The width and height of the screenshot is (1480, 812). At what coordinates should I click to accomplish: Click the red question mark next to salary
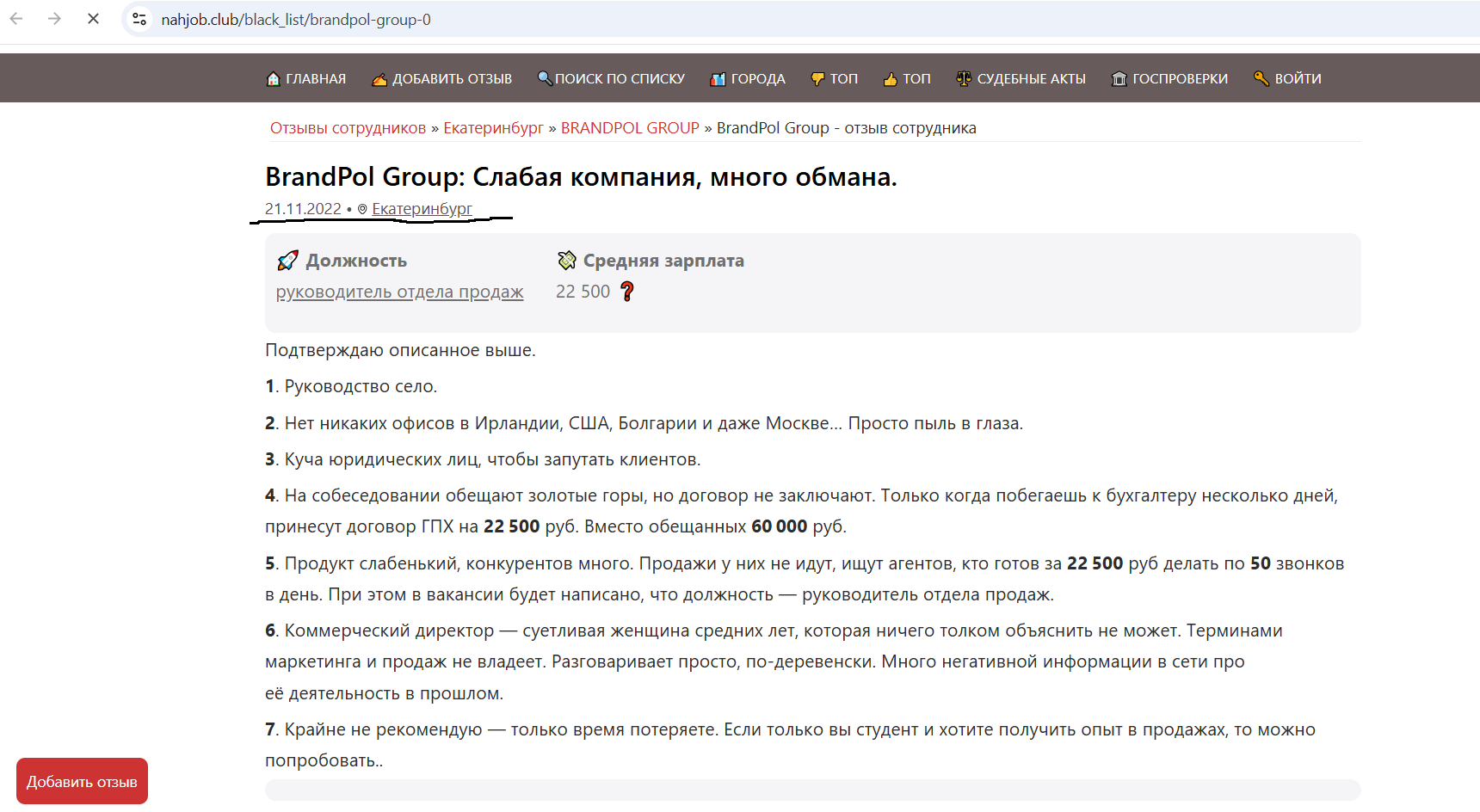627,292
